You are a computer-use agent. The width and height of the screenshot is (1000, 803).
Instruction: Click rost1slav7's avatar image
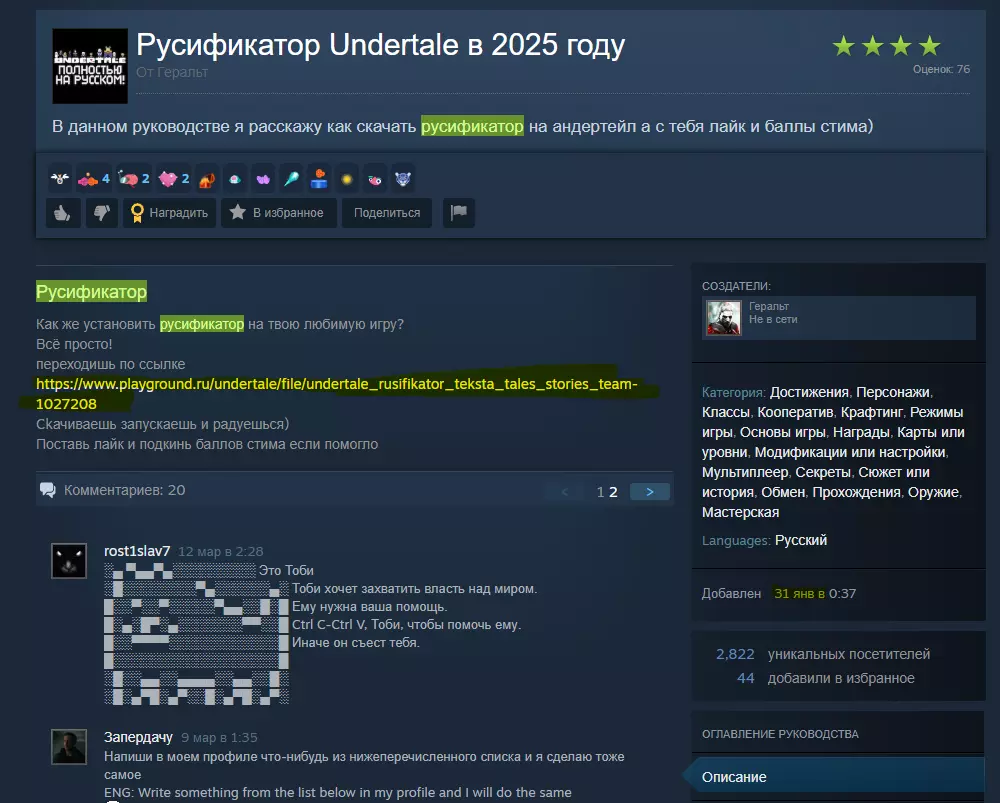click(x=69, y=561)
